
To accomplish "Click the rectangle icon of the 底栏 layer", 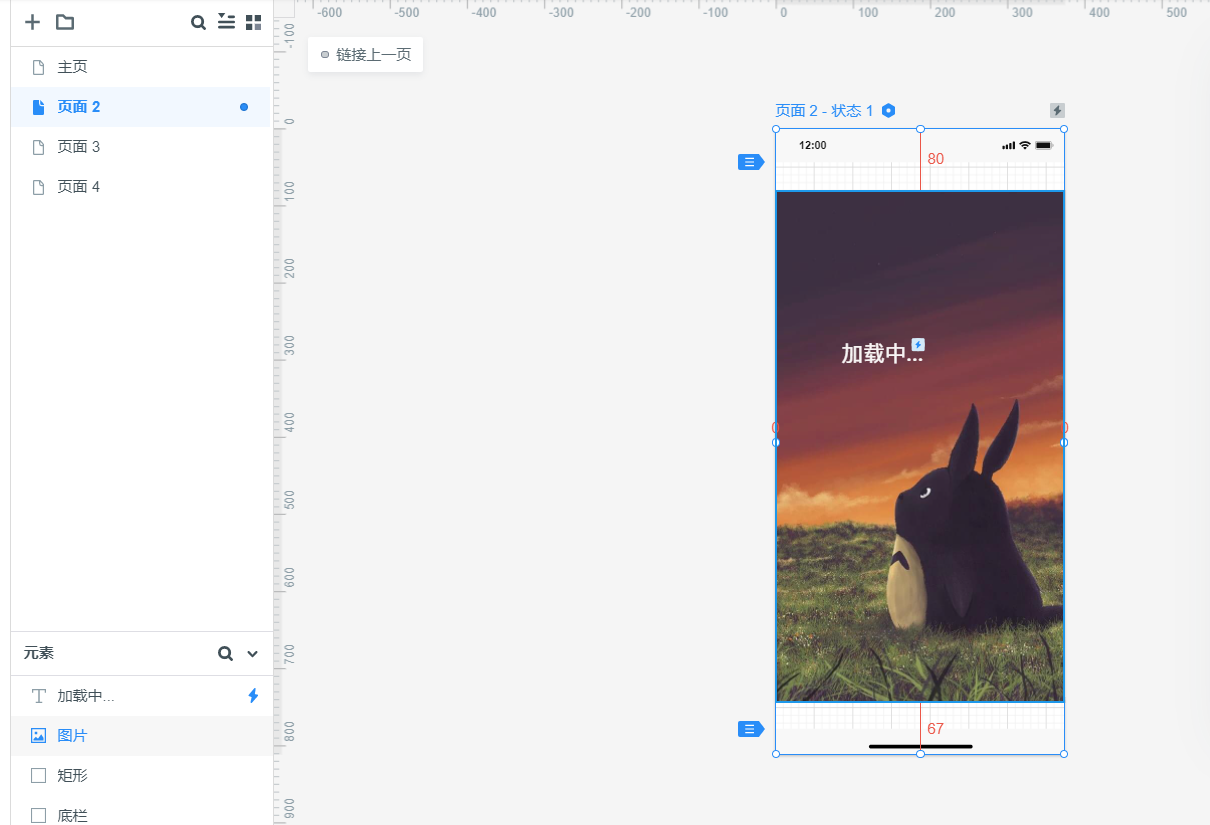I will point(39,815).
